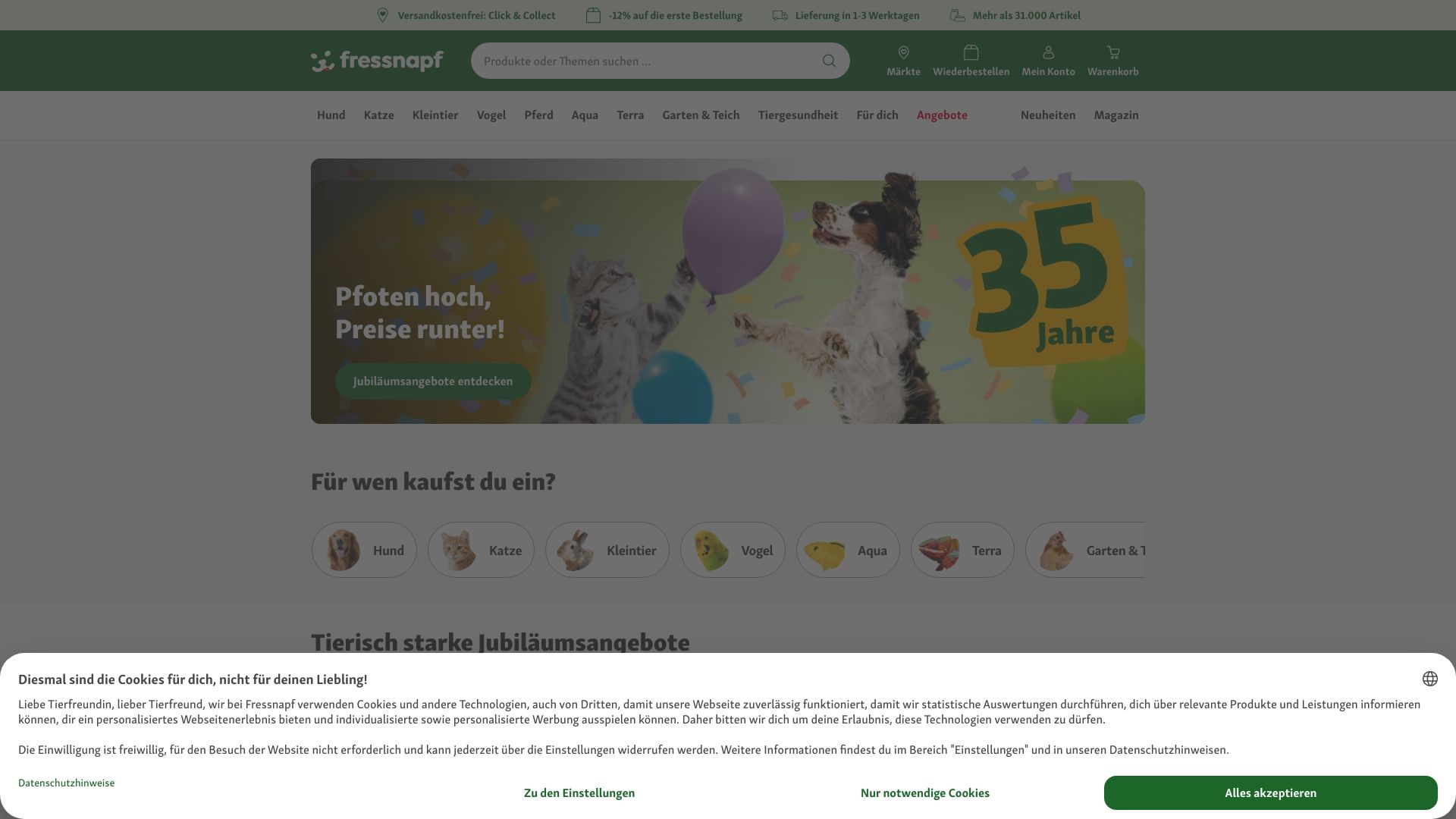
Task: Open the Datenschutzhinweise link
Action: click(x=67, y=783)
